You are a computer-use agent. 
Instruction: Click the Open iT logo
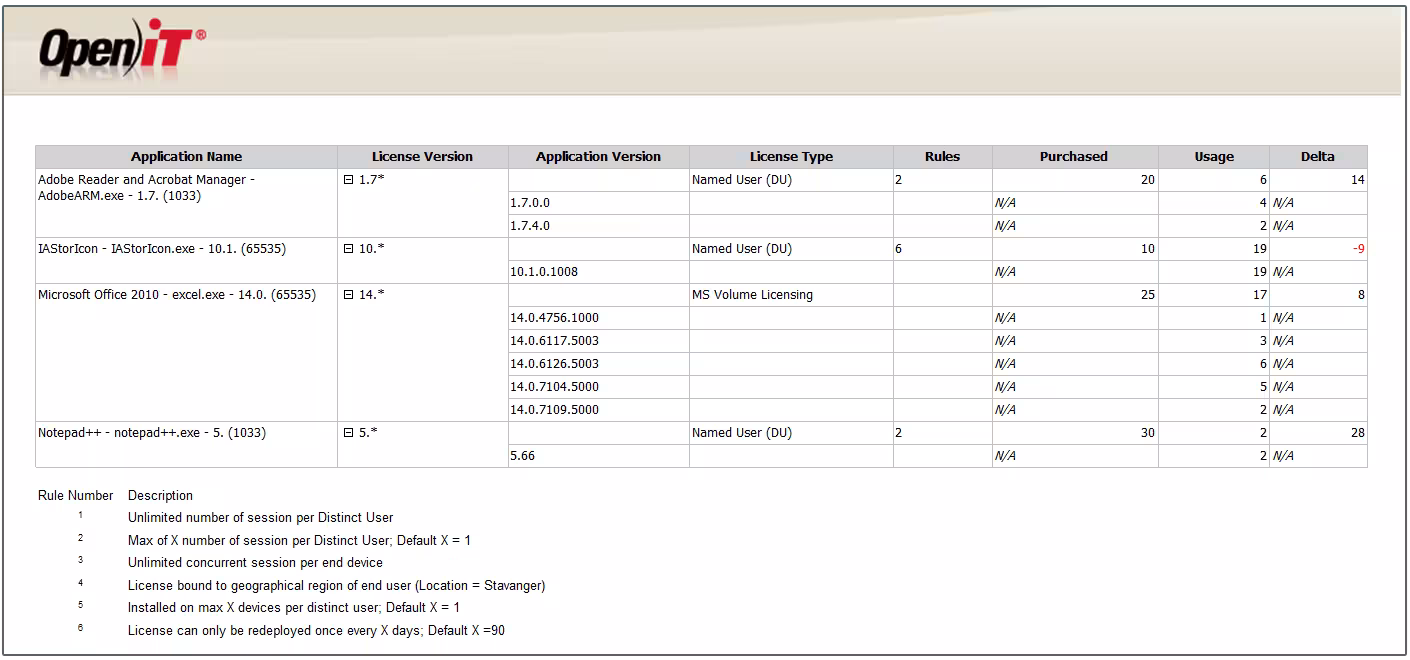point(122,51)
